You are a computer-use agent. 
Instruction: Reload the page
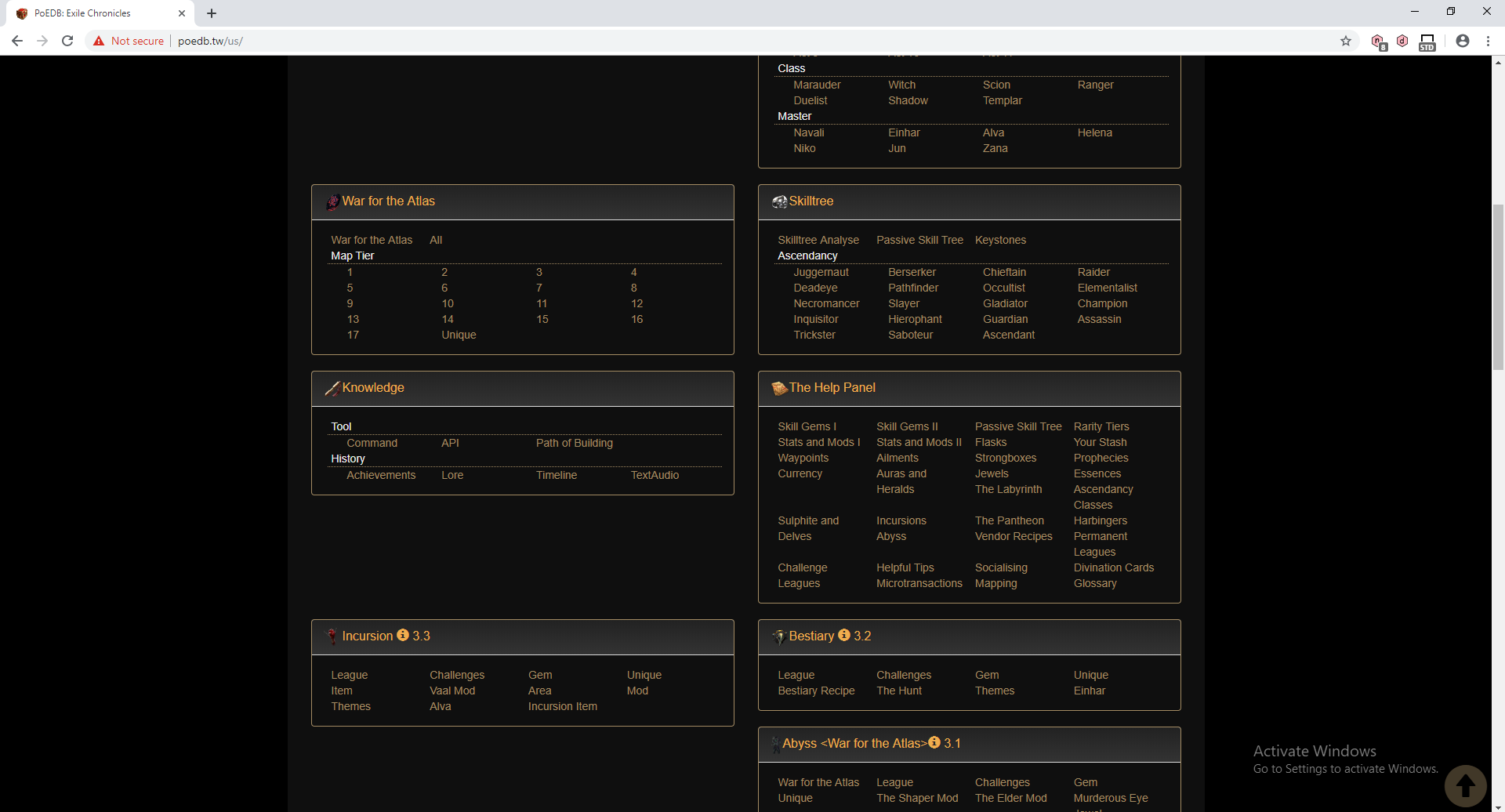[x=67, y=41]
